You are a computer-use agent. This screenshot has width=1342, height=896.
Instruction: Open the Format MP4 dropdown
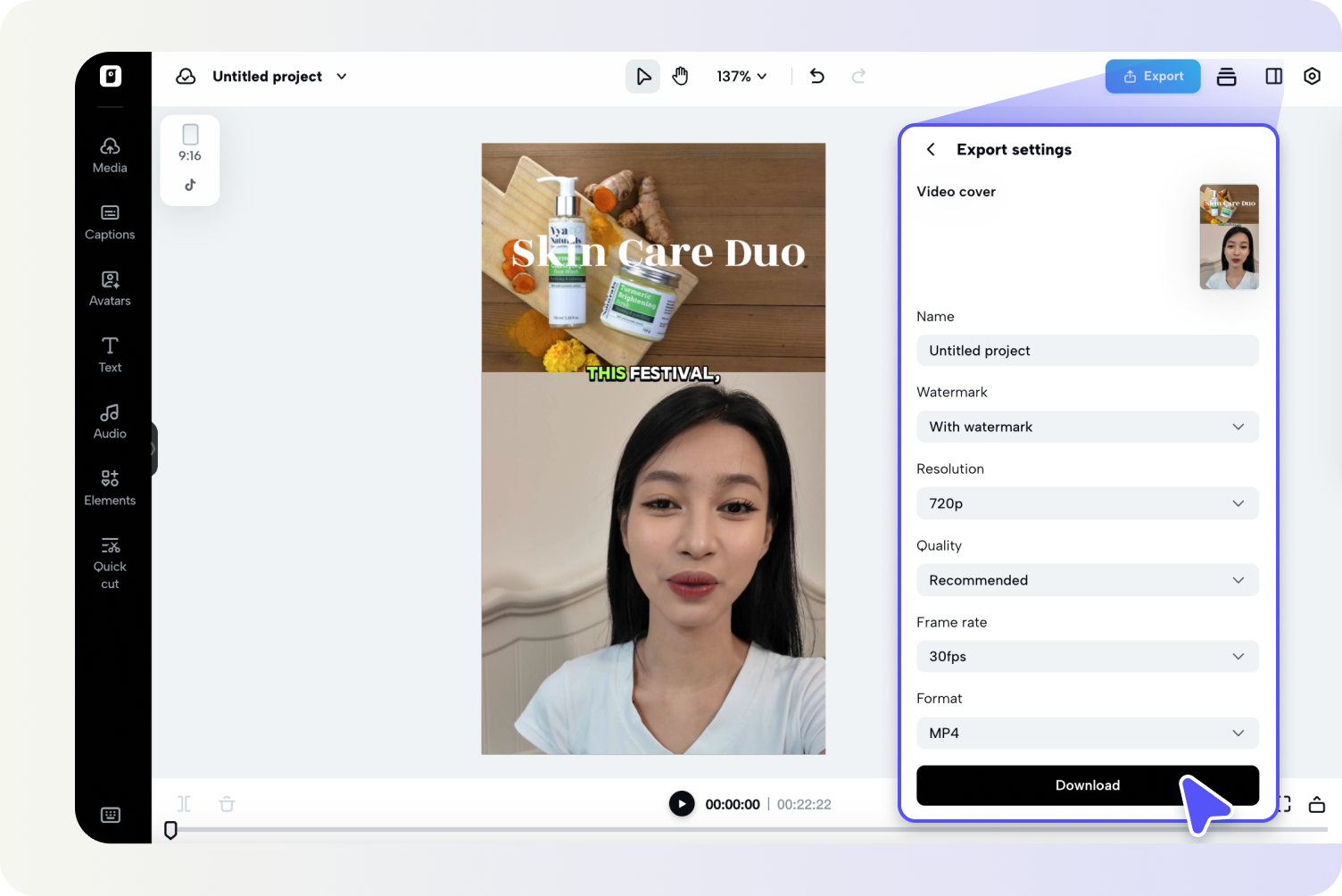click(1088, 733)
